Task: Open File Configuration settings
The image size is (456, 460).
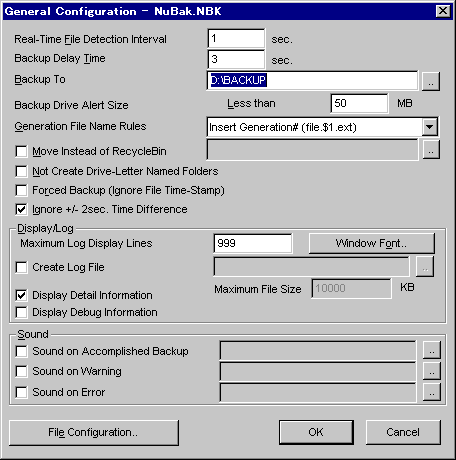Action: point(94,432)
